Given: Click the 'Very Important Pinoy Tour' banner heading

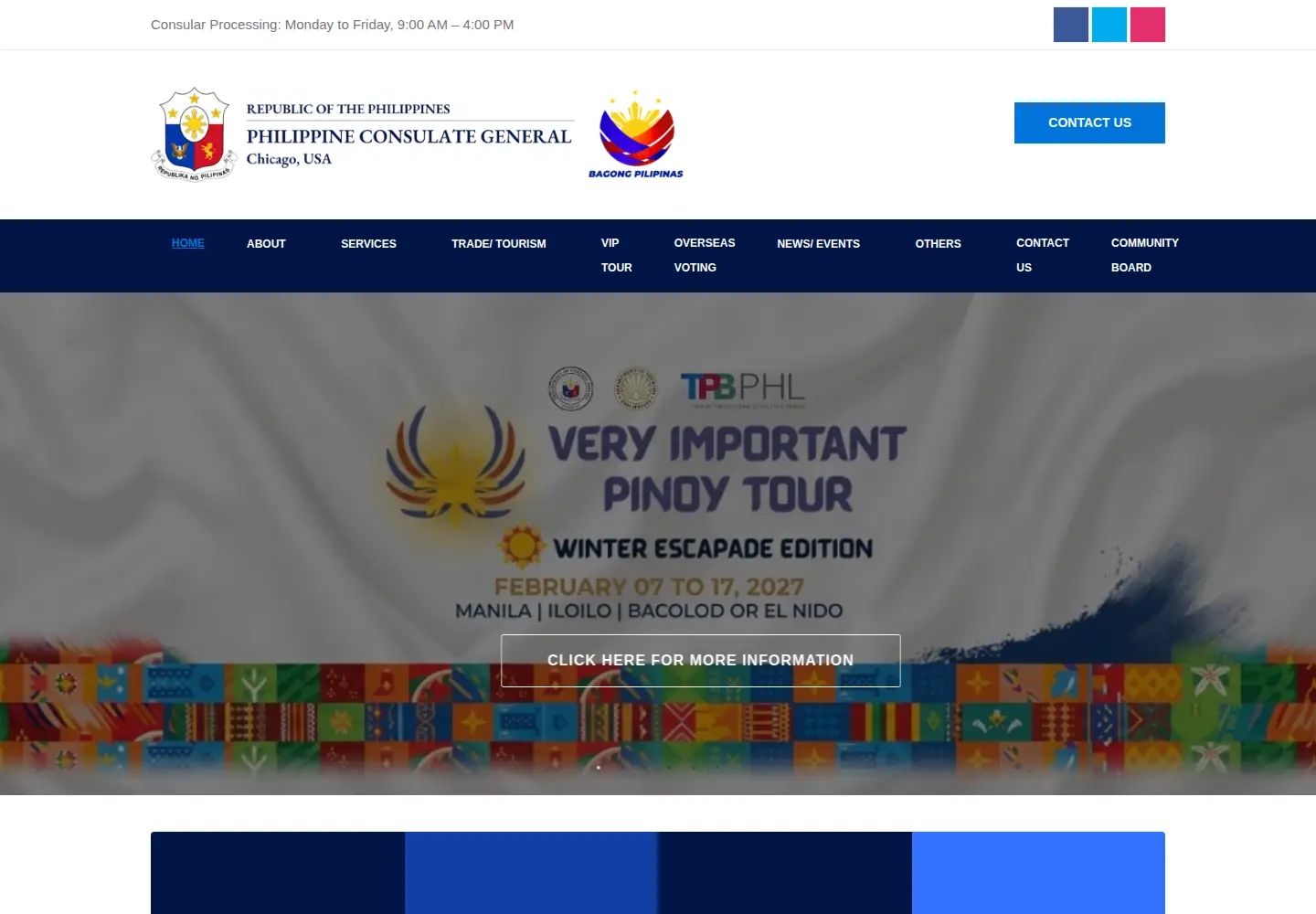Looking at the screenshot, I should click(727, 469).
